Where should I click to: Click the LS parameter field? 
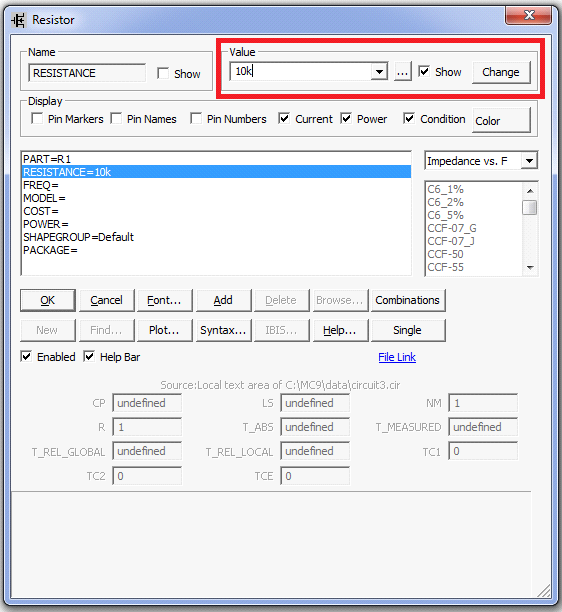pos(315,403)
